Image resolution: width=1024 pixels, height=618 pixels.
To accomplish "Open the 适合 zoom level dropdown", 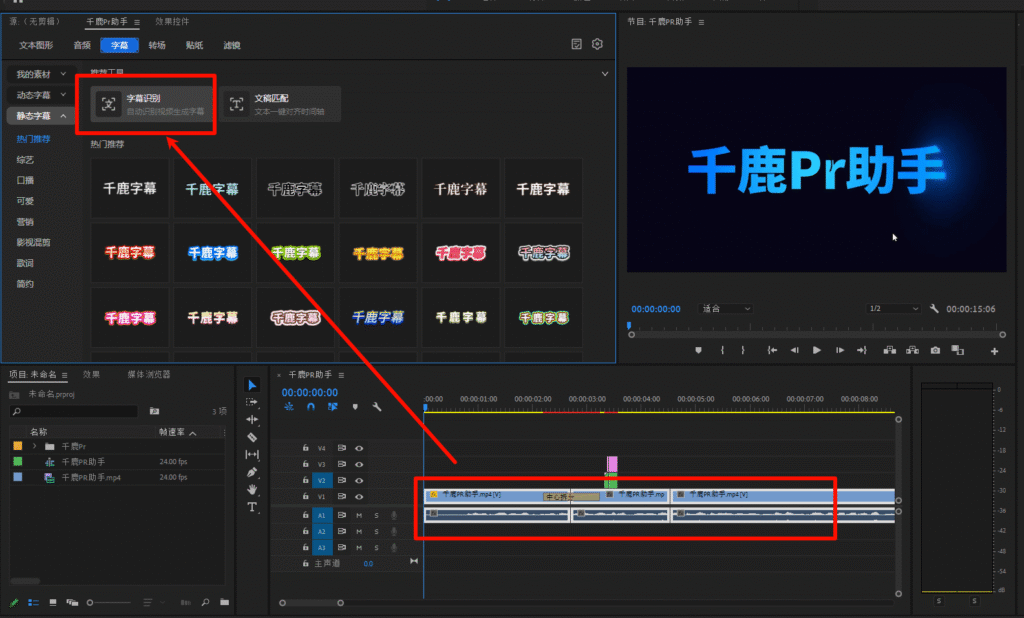I will 725,308.
